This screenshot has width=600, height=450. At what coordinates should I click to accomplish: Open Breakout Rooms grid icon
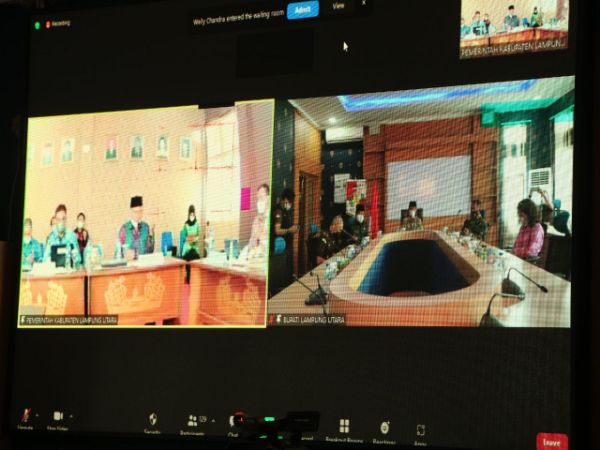click(344, 430)
